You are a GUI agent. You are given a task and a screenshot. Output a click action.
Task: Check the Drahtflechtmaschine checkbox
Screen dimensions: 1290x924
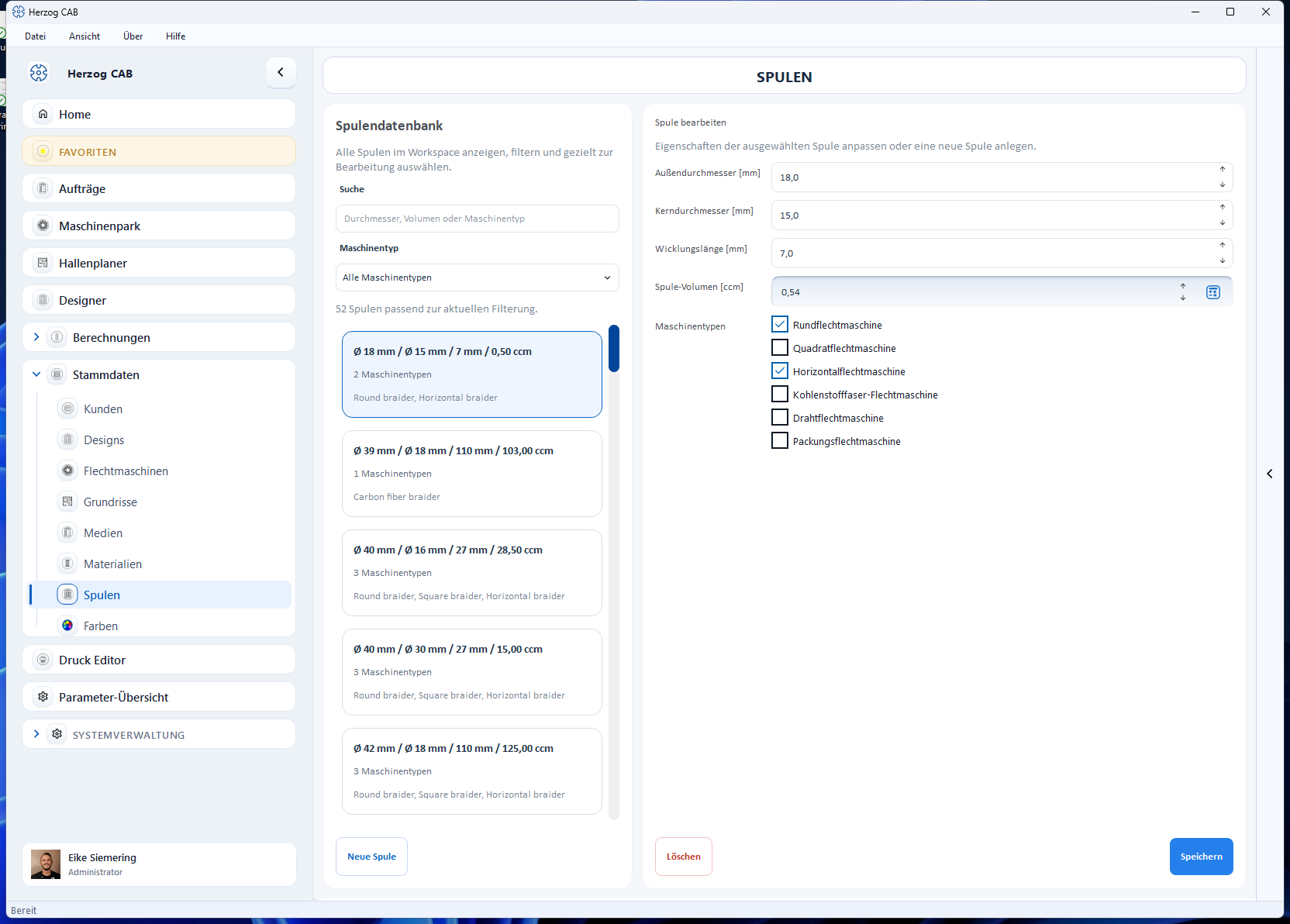[780, 418]
